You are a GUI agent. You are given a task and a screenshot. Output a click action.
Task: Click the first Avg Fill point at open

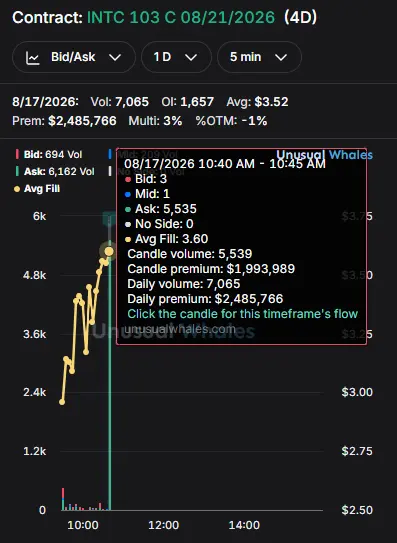tap(62, 402)
